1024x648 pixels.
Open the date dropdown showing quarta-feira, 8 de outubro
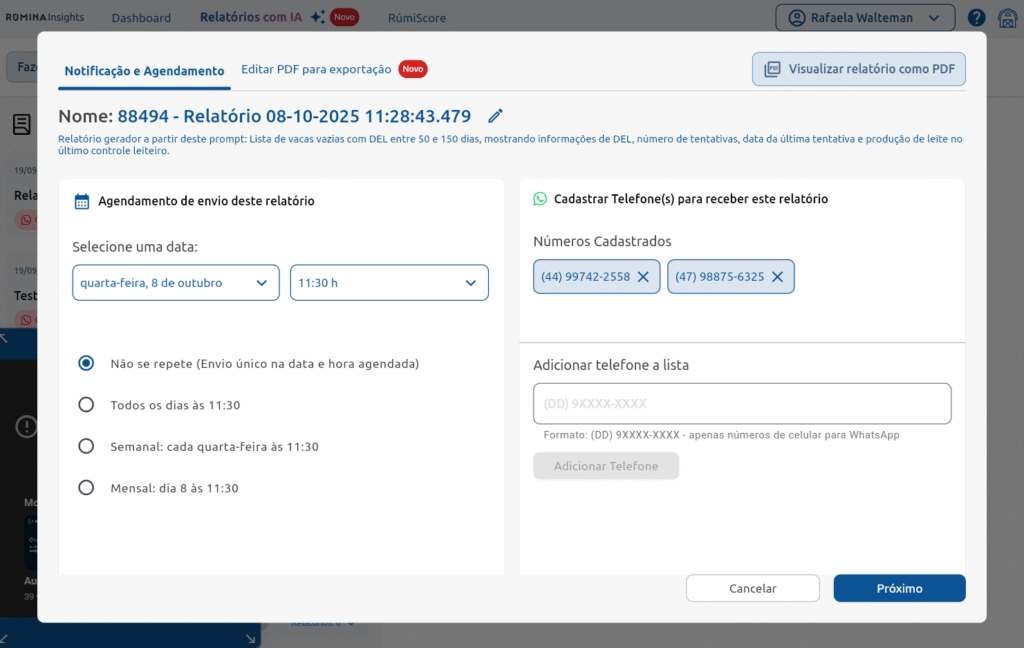(x=176, y=283)
